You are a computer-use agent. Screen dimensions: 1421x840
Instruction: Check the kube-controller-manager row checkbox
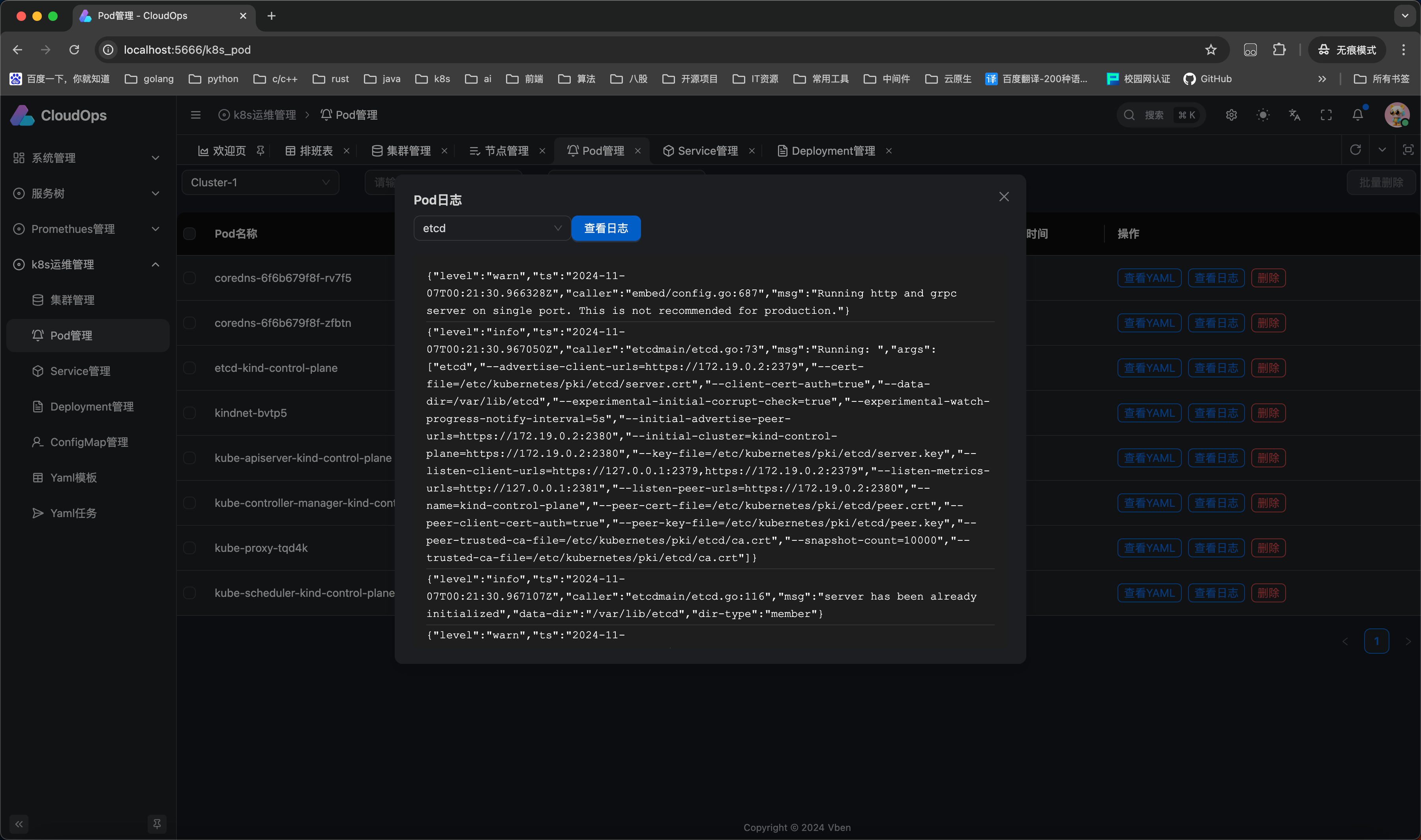[x=189, y=502]
